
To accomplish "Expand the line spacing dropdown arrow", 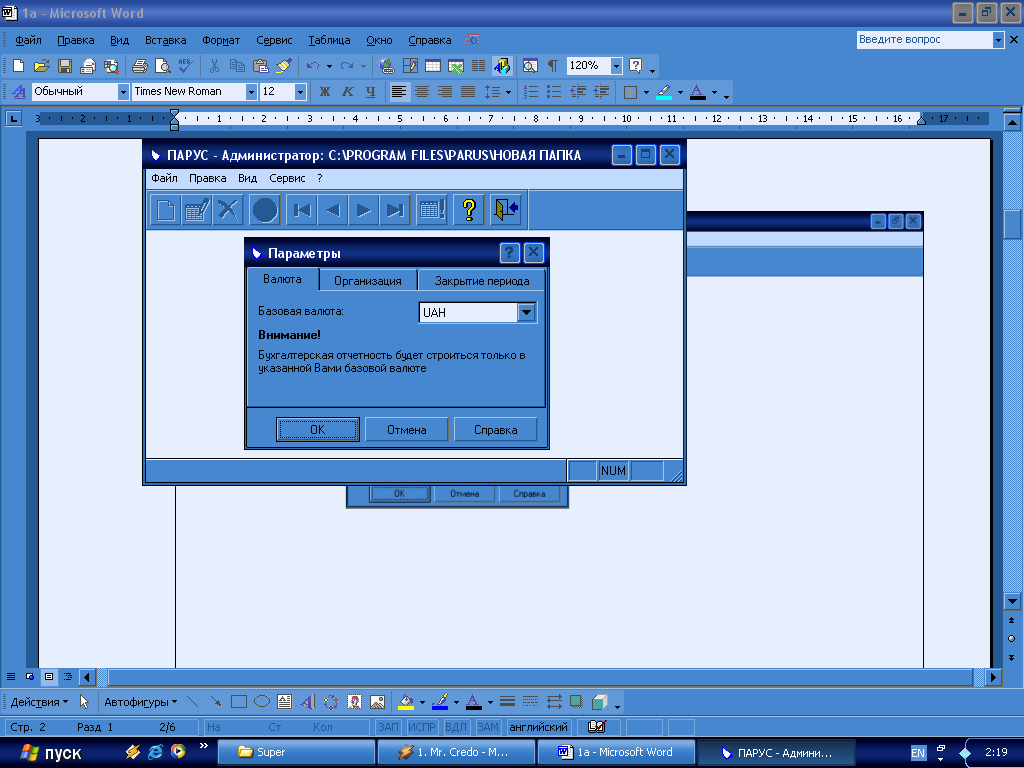I will (508, 92).
